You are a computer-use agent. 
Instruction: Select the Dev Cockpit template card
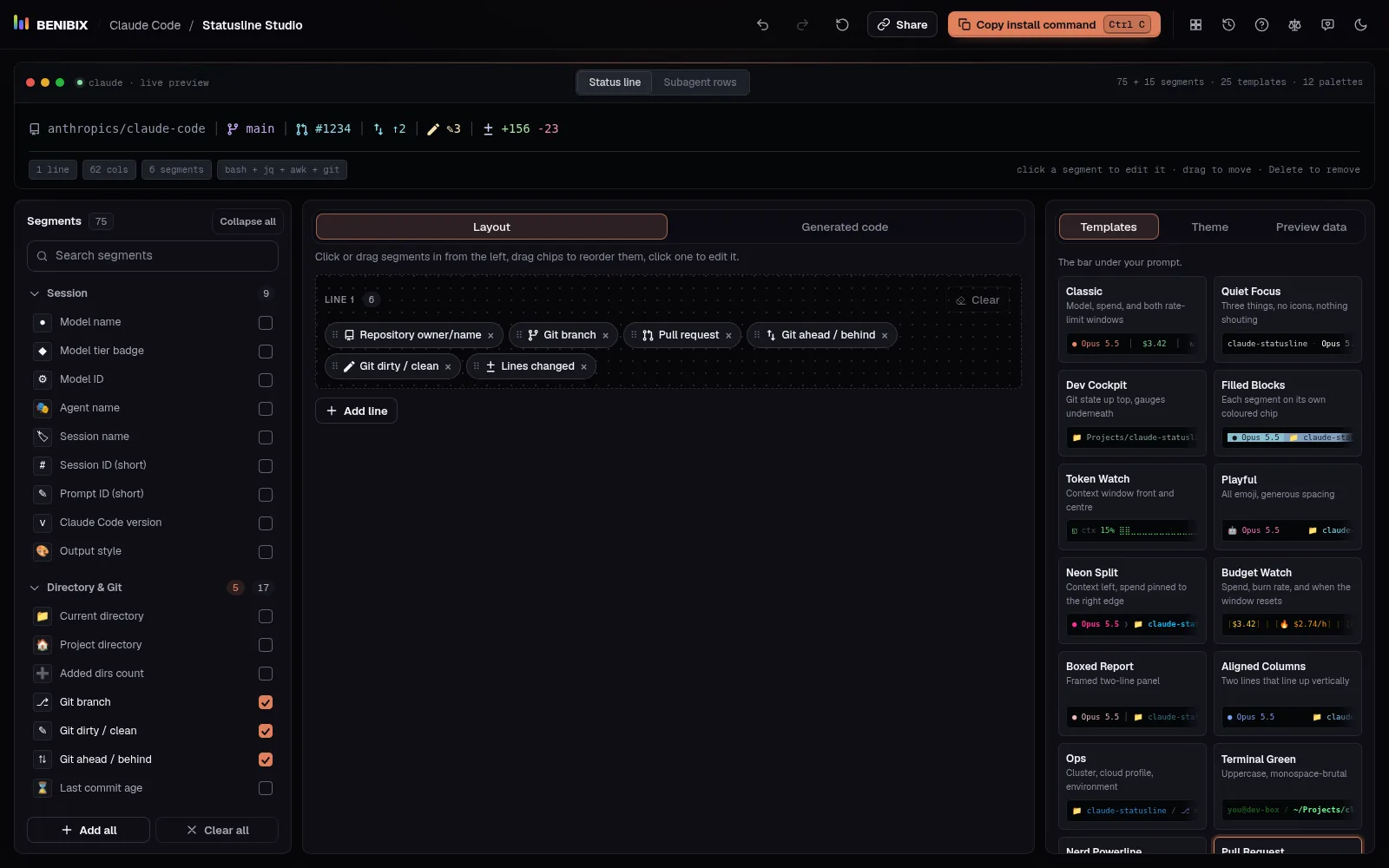click(x=1132, y=413)
